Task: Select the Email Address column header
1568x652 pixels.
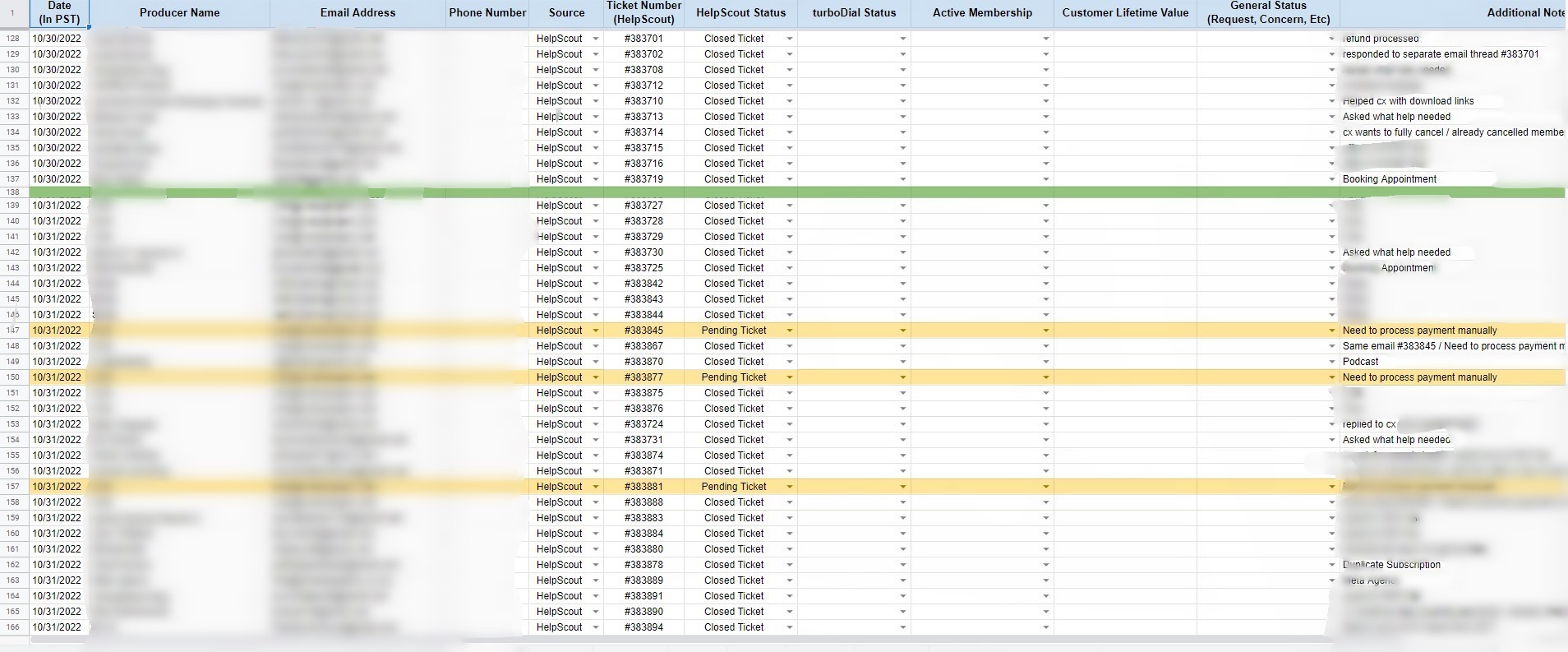Action: point(357,12)
